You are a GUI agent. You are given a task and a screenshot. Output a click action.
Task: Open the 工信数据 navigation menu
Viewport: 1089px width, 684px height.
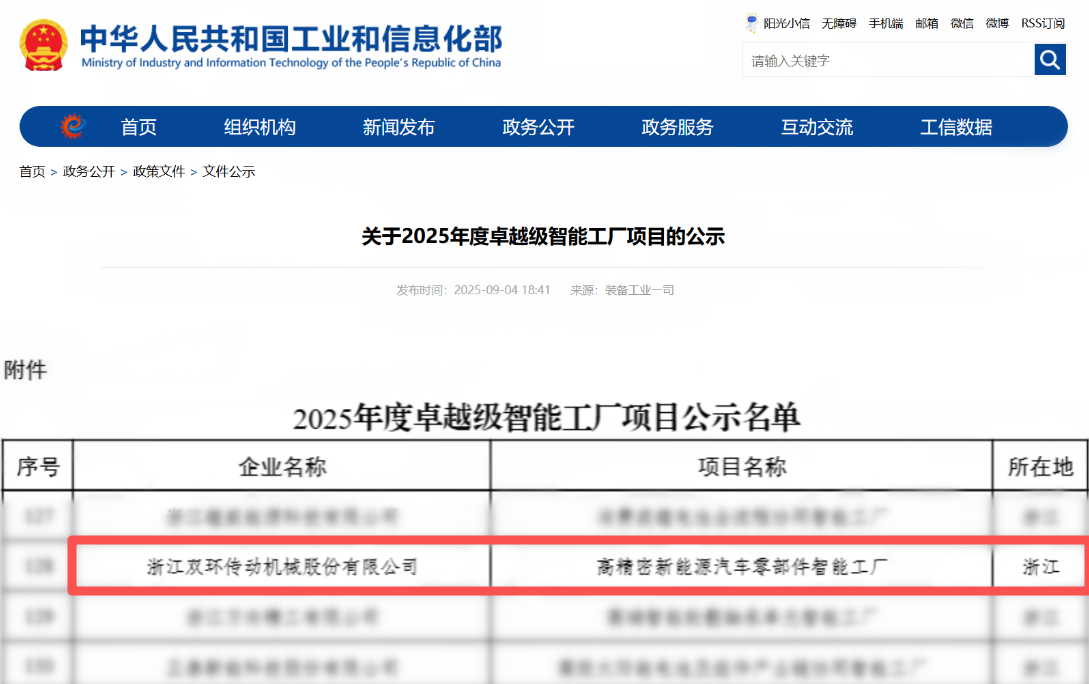coord(955,127)
